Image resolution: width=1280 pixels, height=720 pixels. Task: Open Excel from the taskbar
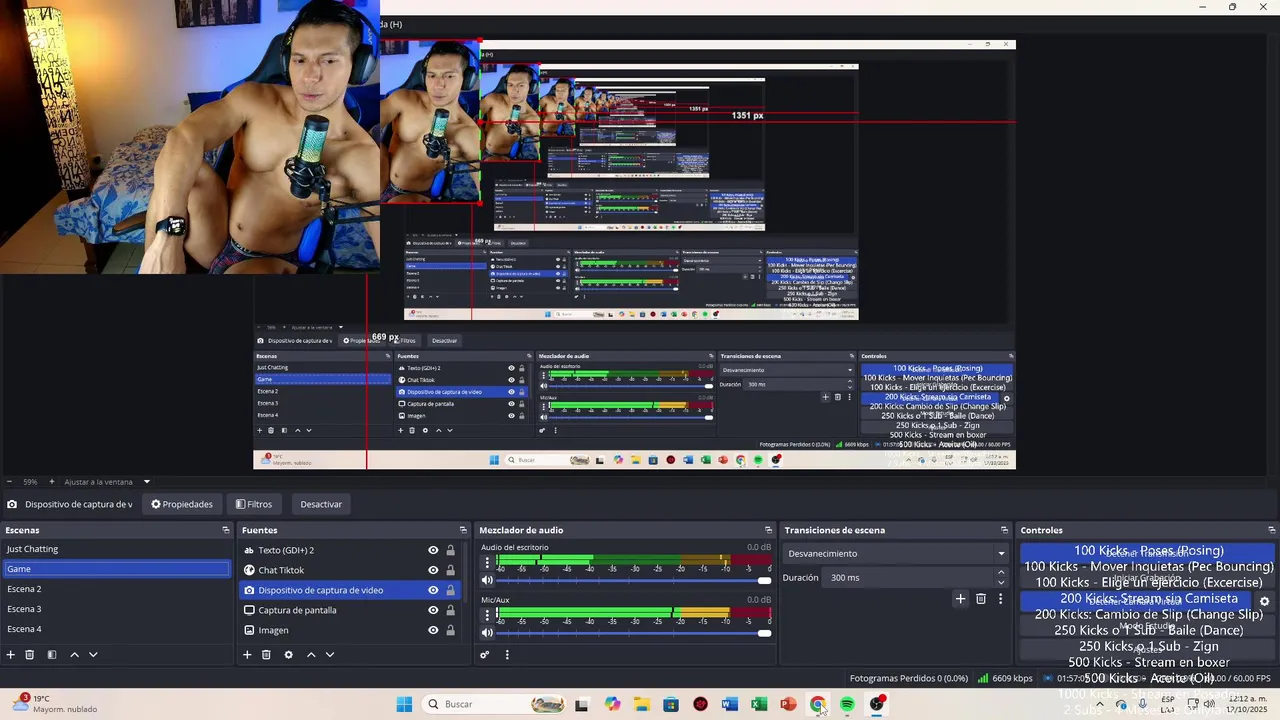pos(759,704)
